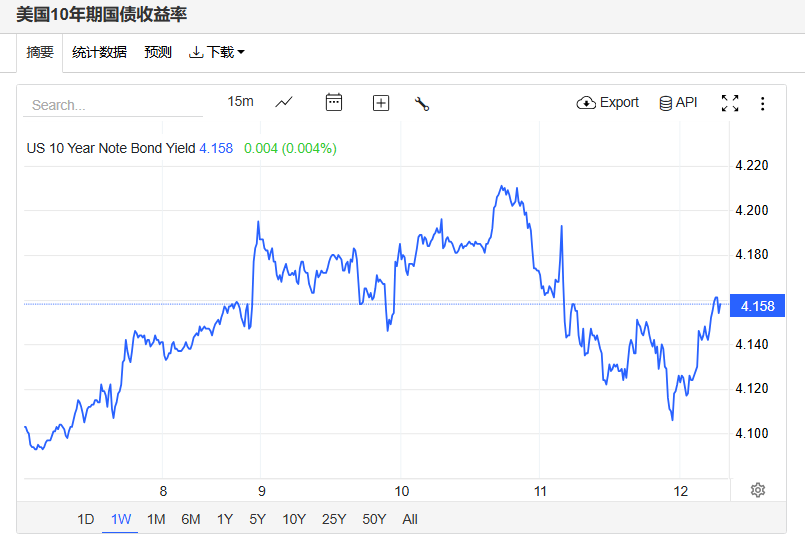Open the 15m interval selector
The height and width of the screenshot is (544, 805).
pyautogui.click(x=240, y=102)
